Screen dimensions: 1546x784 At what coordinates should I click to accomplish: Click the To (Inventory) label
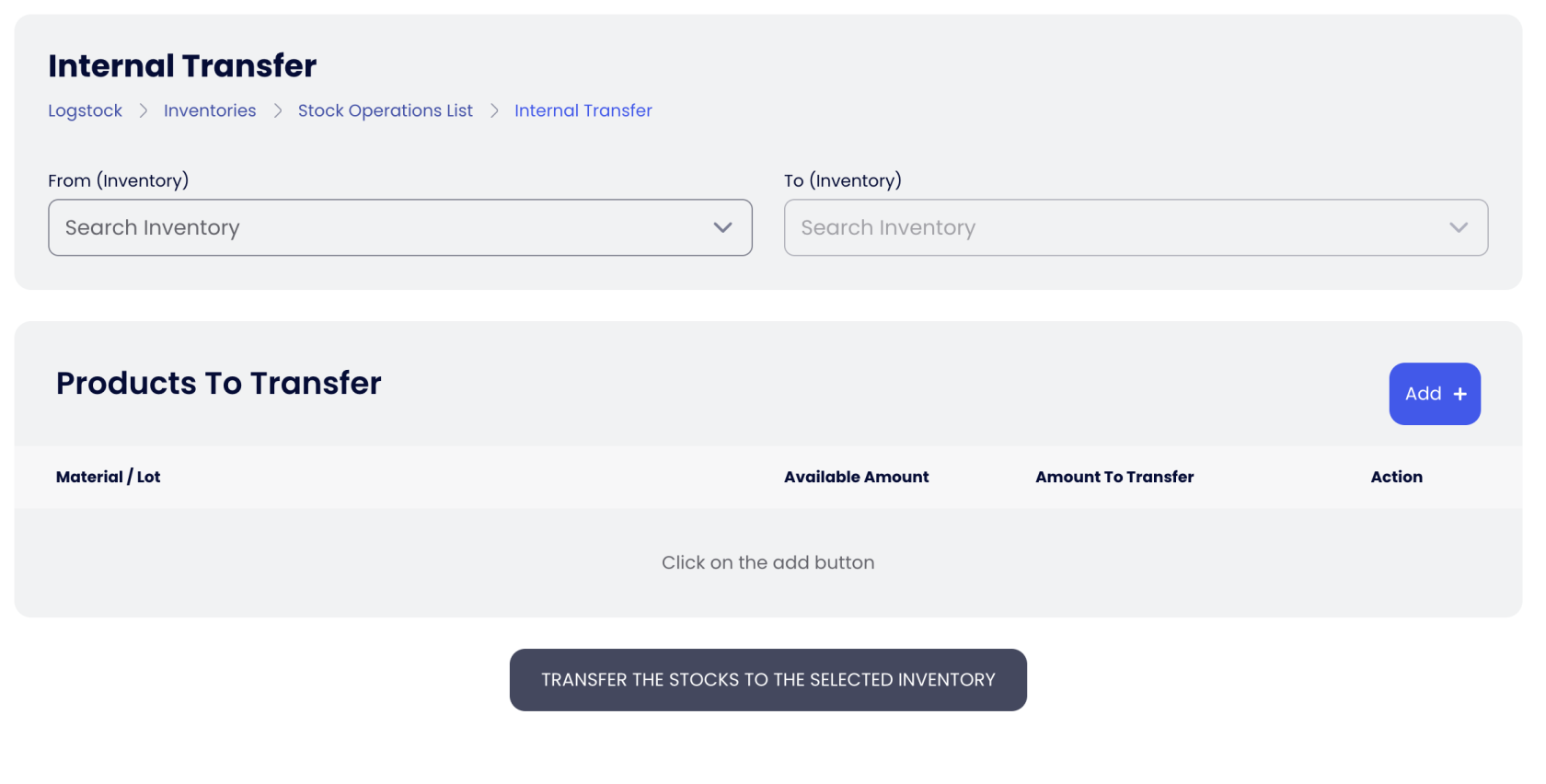coord(842,180)
